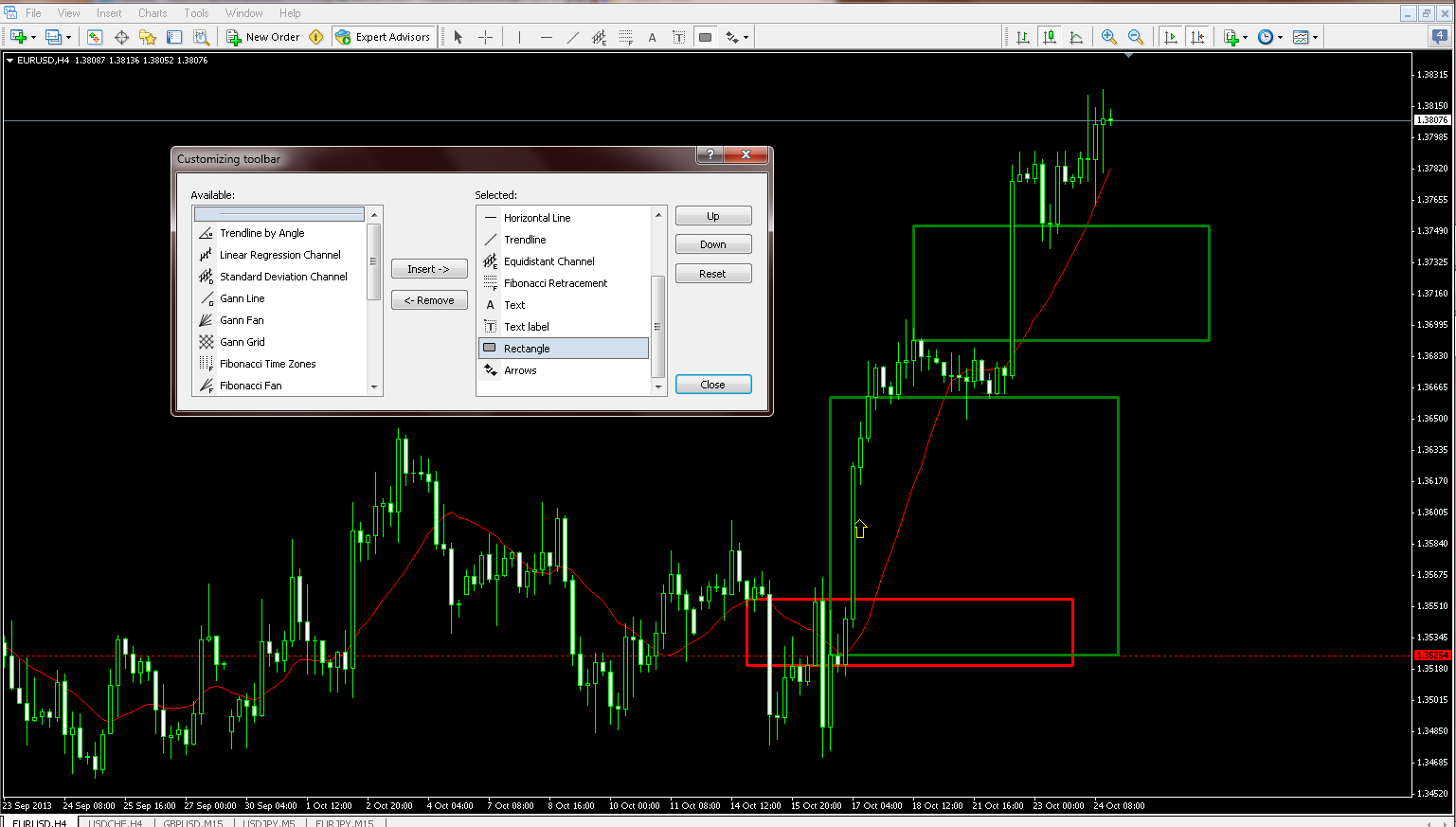
Task: Expand the periodicity dropdown arrow
Action: tap(1280, 38)
